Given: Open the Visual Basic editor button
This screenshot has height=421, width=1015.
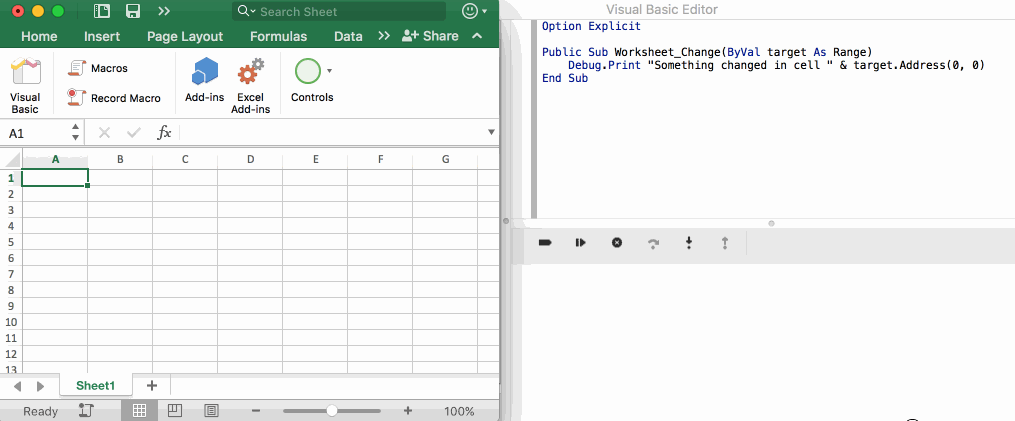Looking at the screenshot, I should (25, 85).
